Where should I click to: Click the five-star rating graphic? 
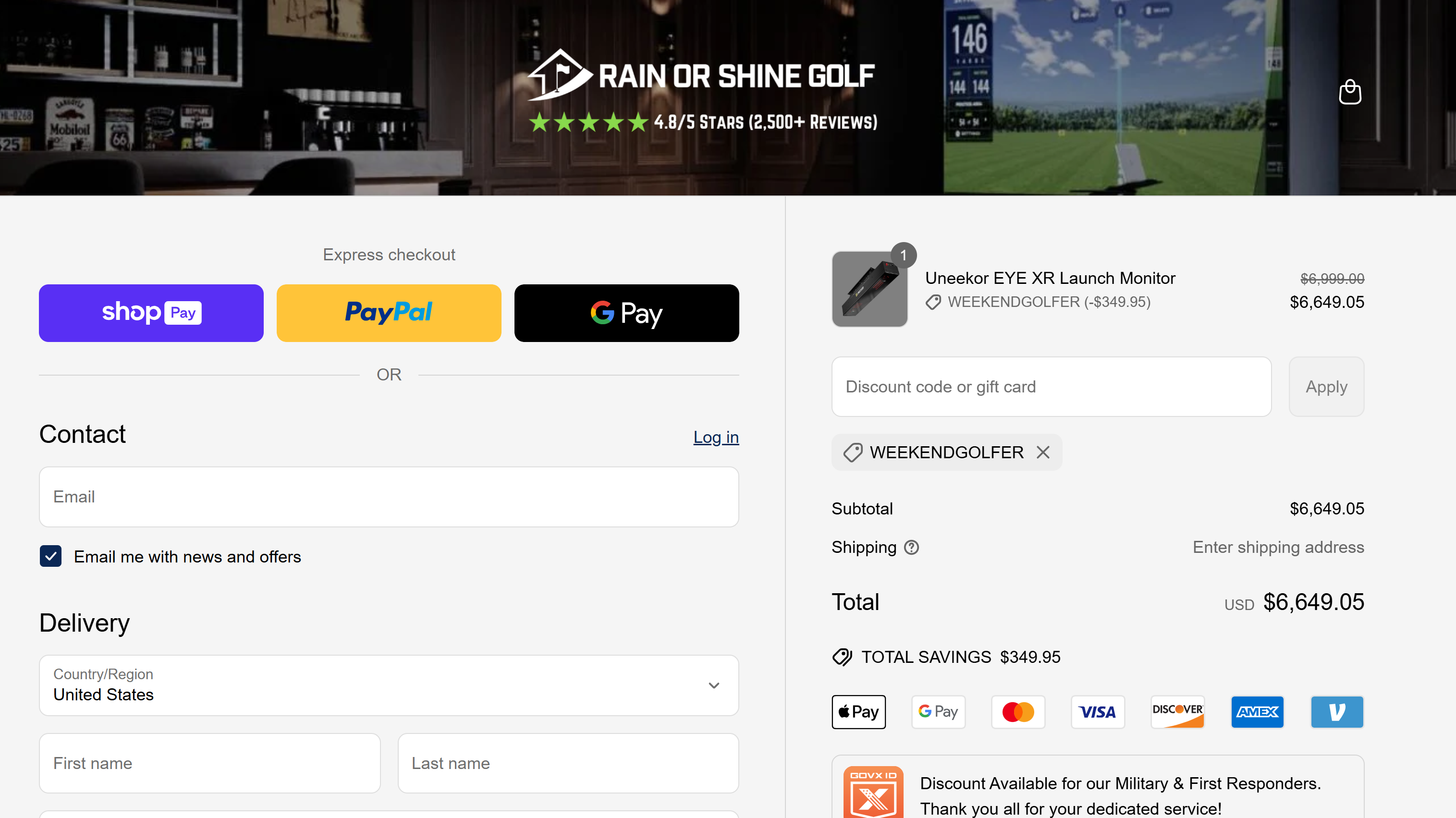point(588,122)
